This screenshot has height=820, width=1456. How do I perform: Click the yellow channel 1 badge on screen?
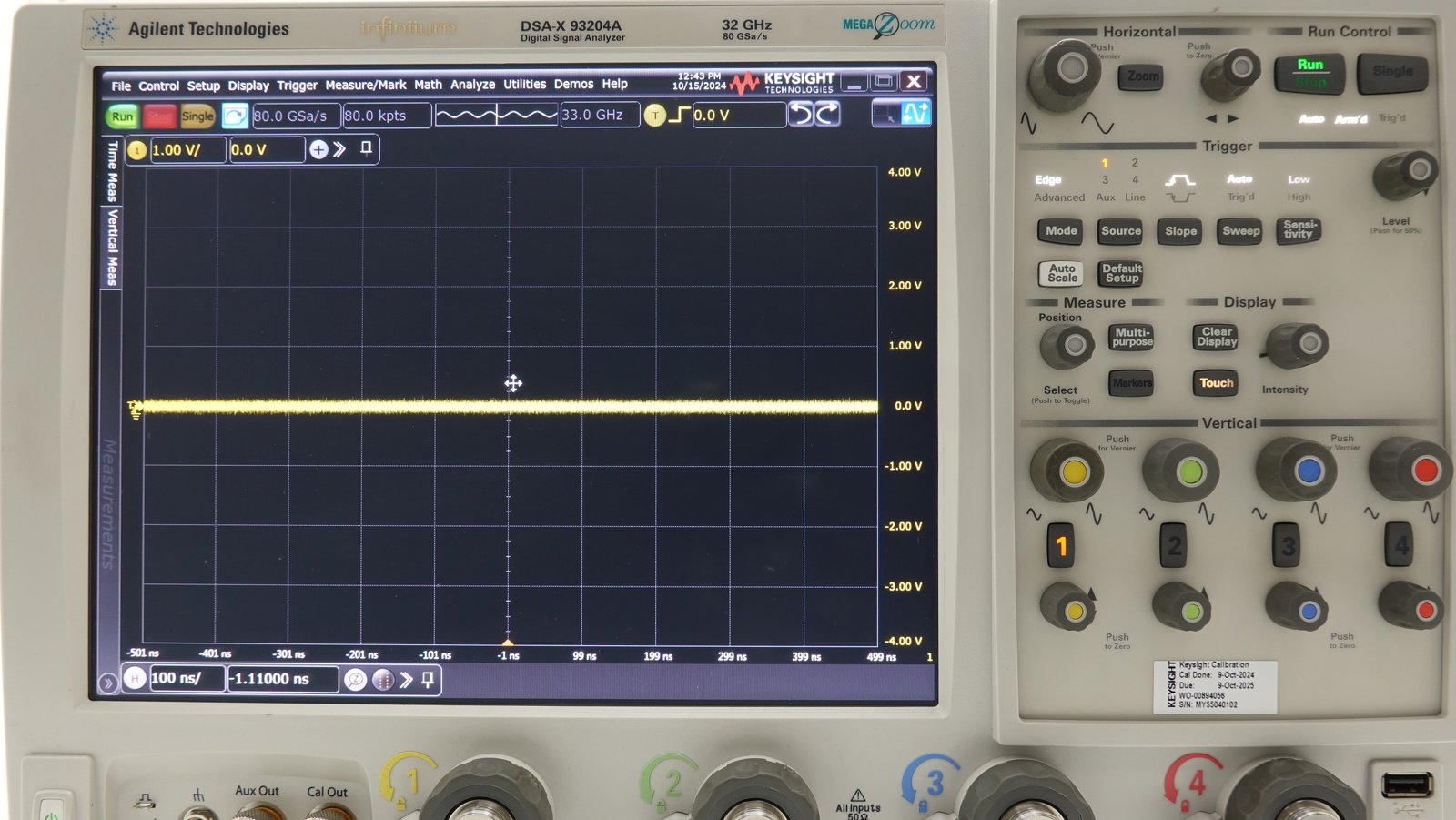[x=136, y=150]
